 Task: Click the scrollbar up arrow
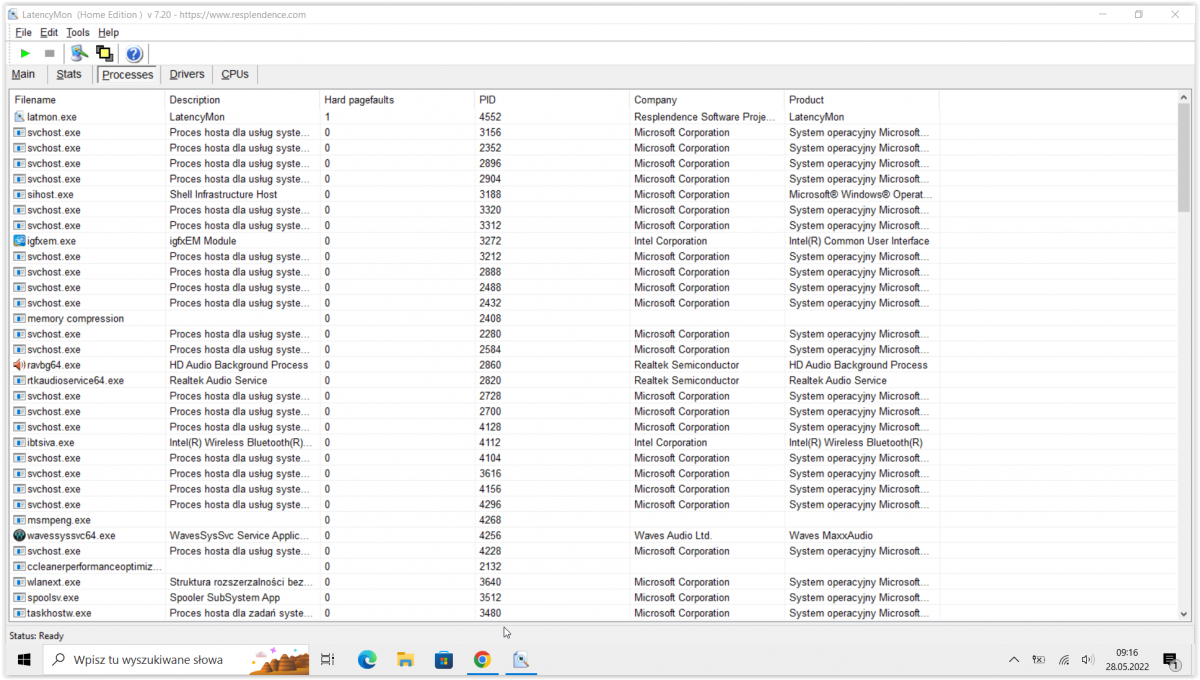(1184, 97)
